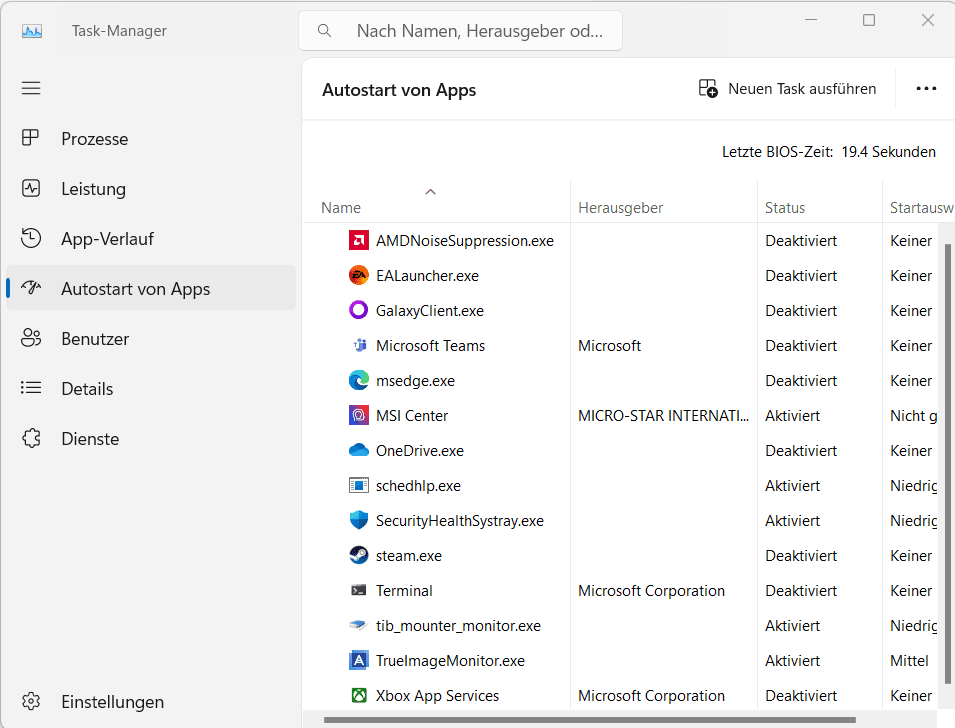Image resolution: width=955 pixels, height=728 pixels.
Task: Click the GalaxyClient.exe purple ring icon
Action: (x=359, y=311)
